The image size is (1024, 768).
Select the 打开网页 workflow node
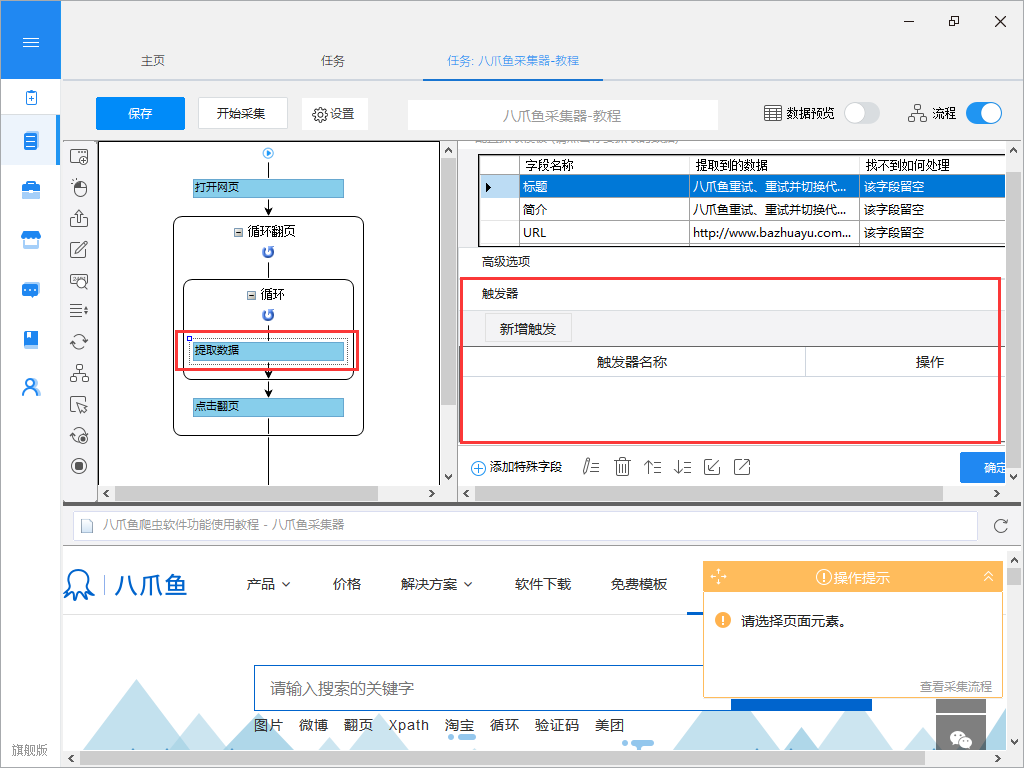(x=268, y=188)
